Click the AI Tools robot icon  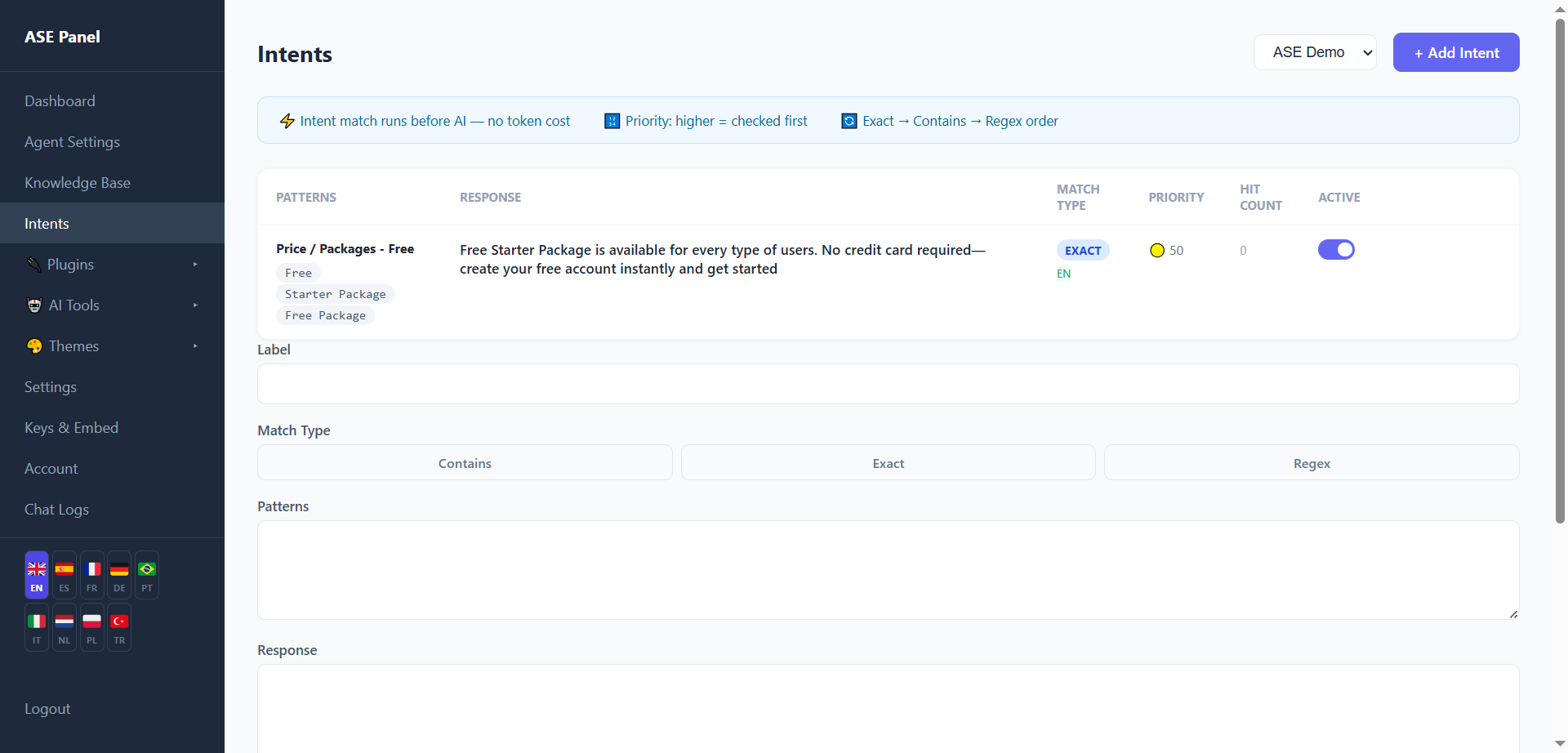point(34,305)
